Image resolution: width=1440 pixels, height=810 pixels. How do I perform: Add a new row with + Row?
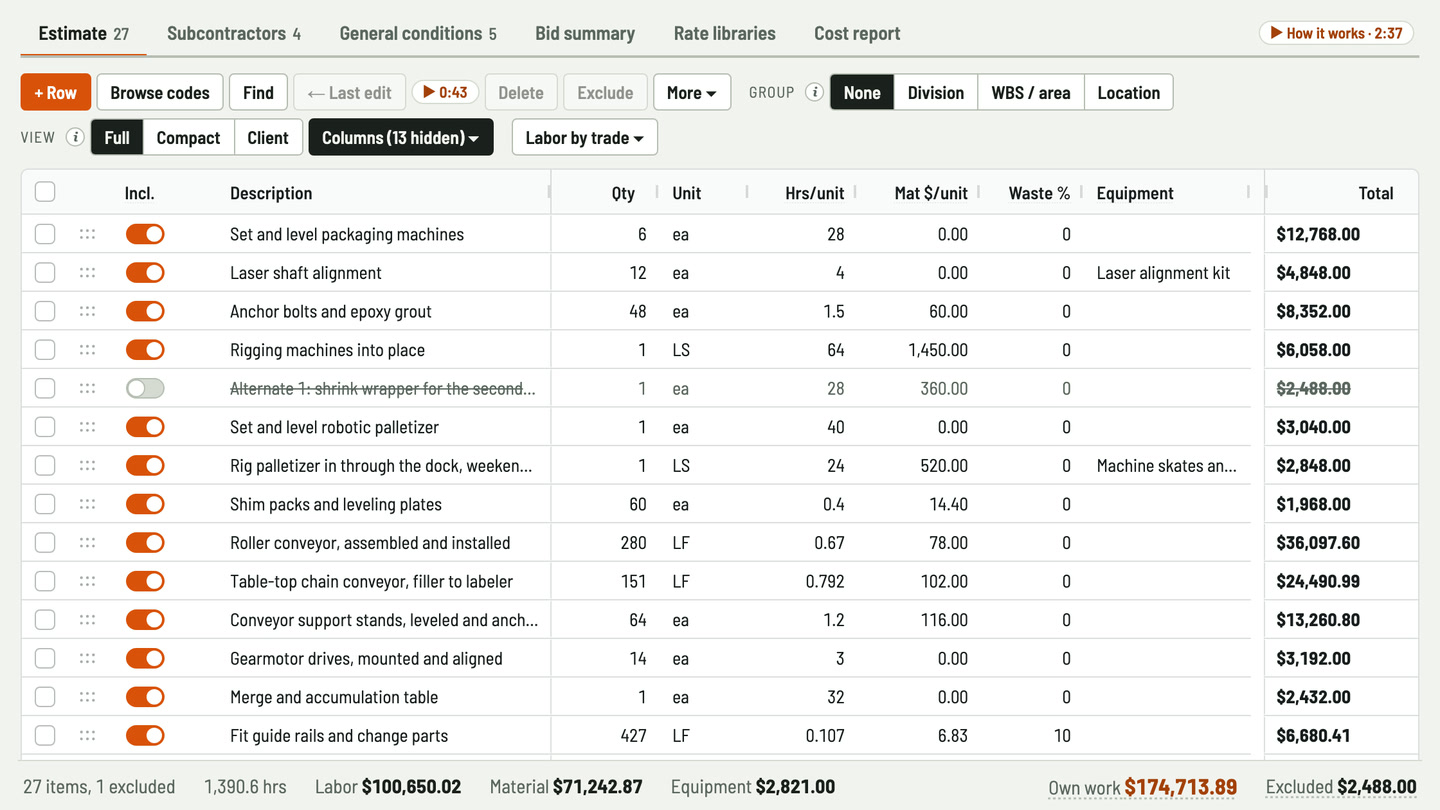pos(56,92)
